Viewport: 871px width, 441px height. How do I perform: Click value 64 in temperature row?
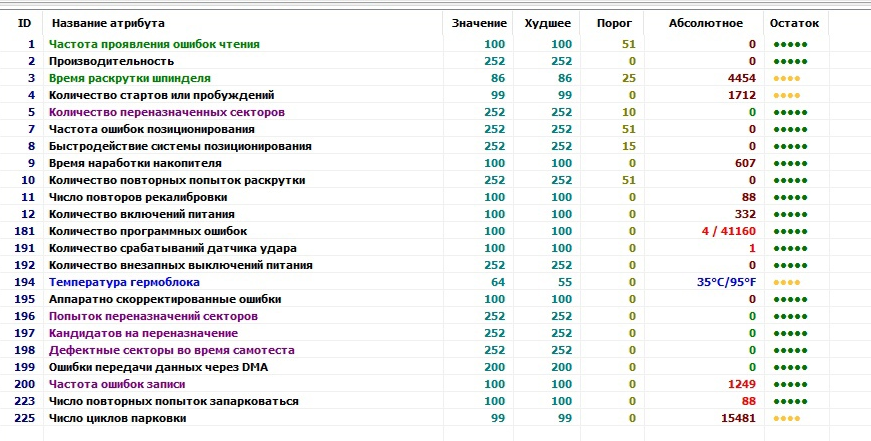click(x=498, y=282)
